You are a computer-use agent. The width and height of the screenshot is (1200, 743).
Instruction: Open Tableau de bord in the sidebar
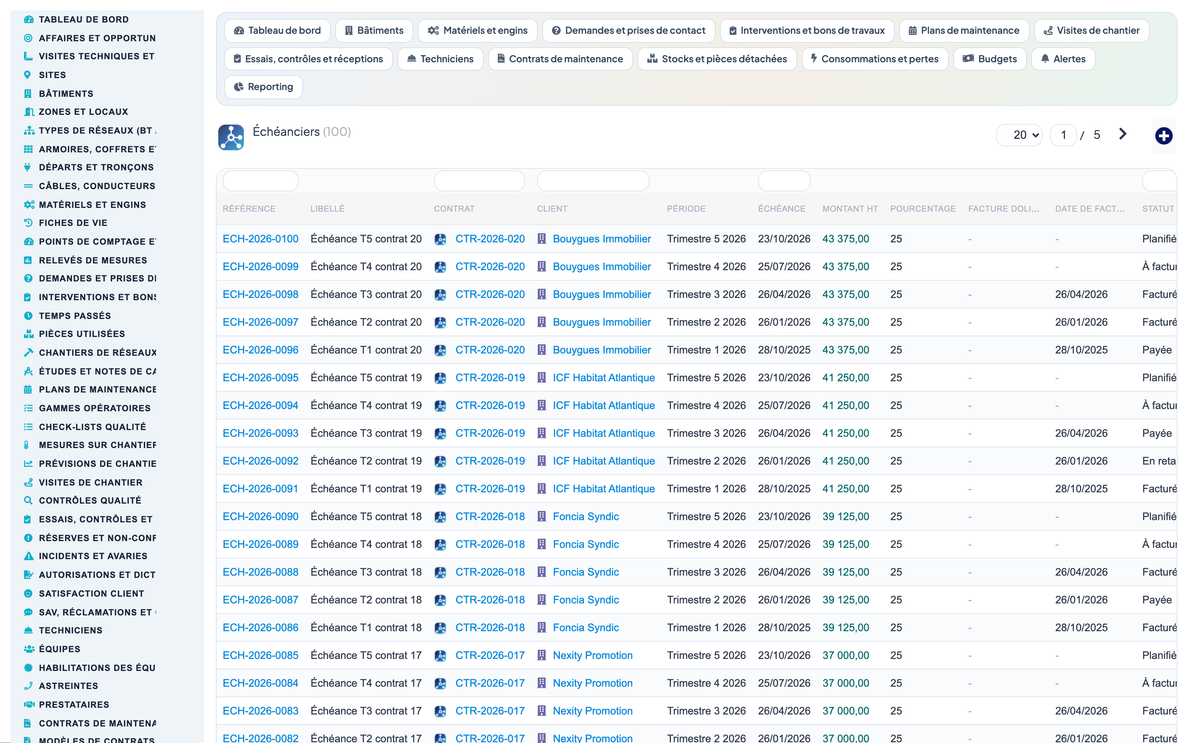(83, 19)
